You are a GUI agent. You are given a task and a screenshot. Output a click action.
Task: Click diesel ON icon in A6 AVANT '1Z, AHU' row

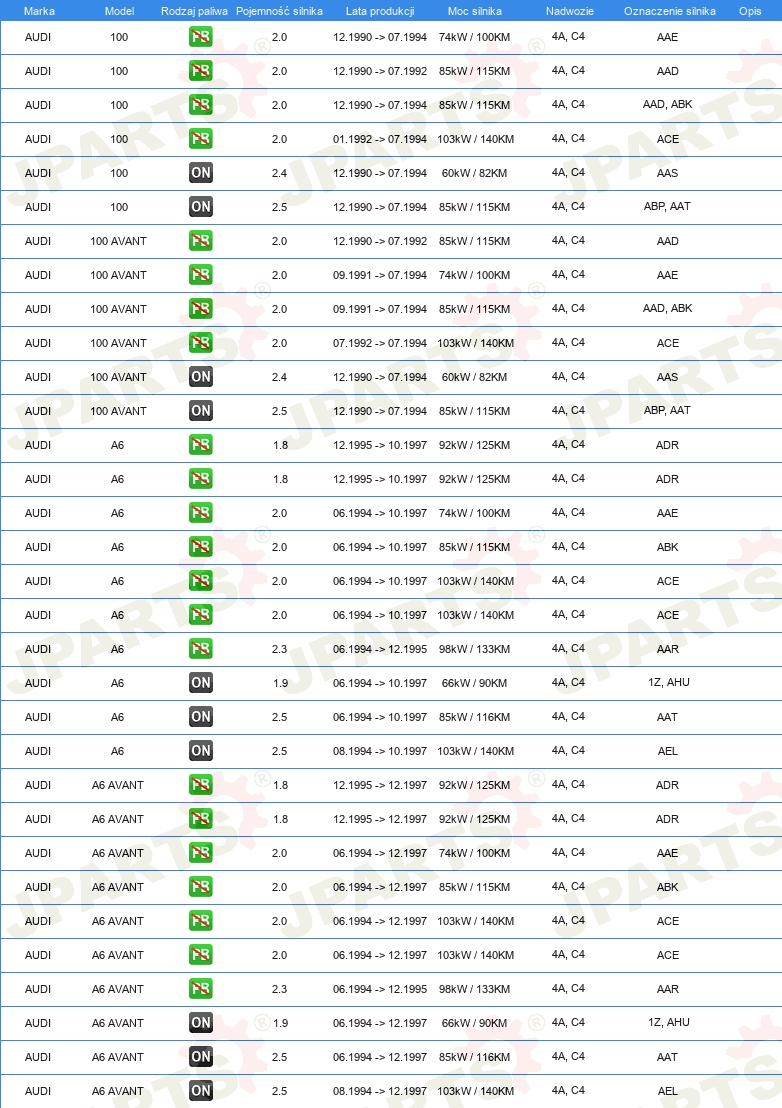coord(201,1022)
